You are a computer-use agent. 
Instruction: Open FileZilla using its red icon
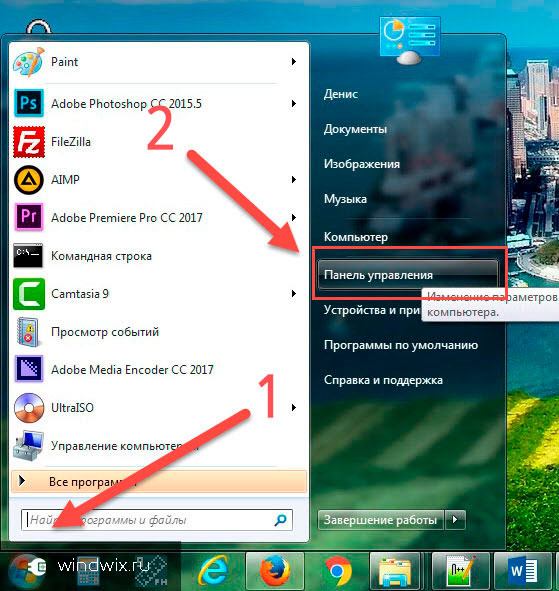[29, 142]
